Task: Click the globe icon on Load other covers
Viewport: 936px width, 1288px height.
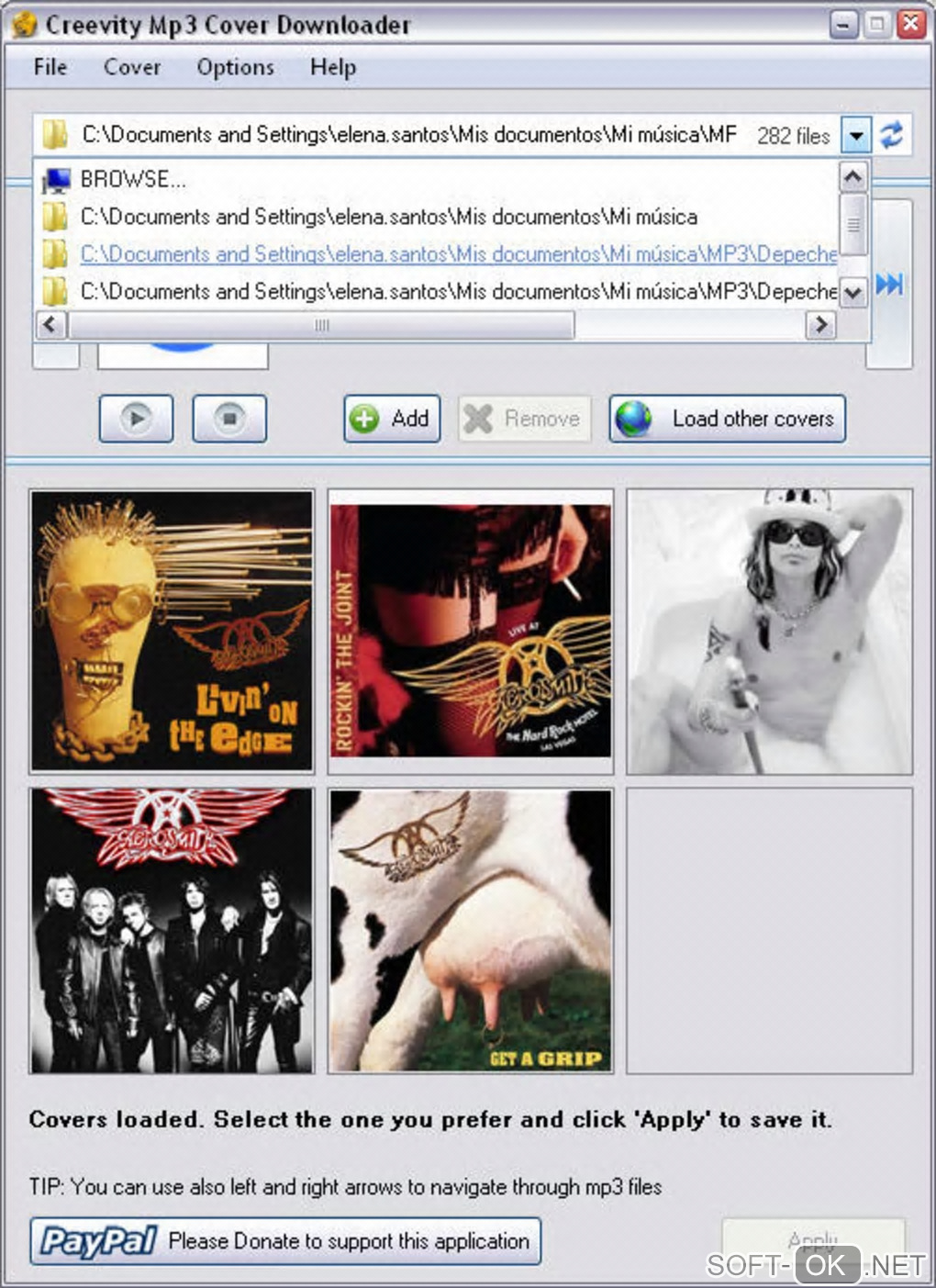Action: click(634, 420)
